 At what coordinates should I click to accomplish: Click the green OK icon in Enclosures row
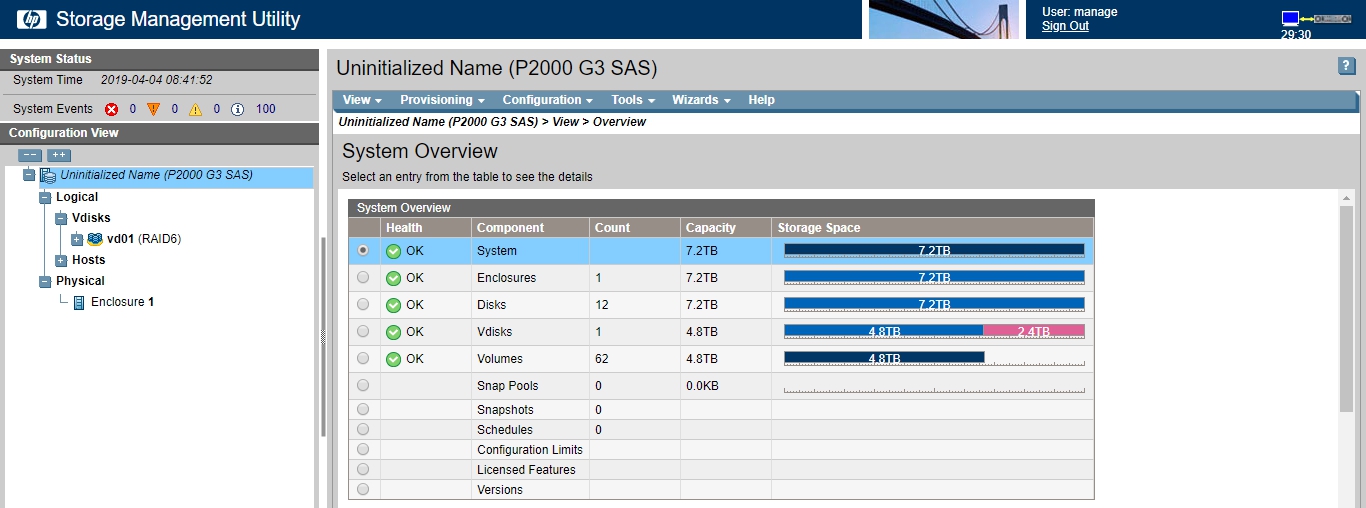click(x=393, y=278)
